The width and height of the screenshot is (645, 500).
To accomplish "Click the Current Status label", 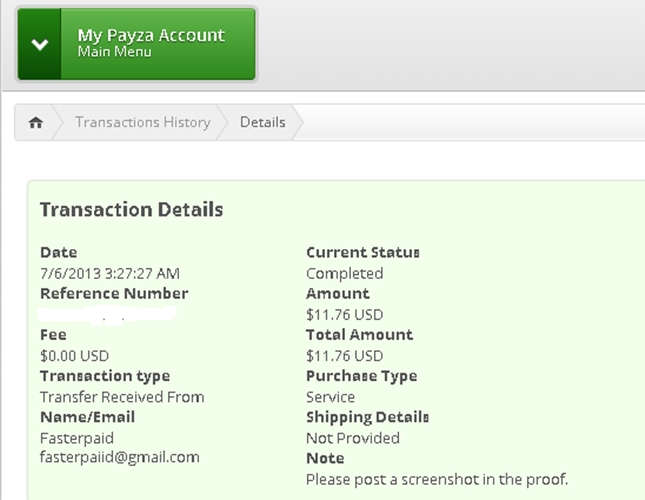I will [x=362, y=252].
